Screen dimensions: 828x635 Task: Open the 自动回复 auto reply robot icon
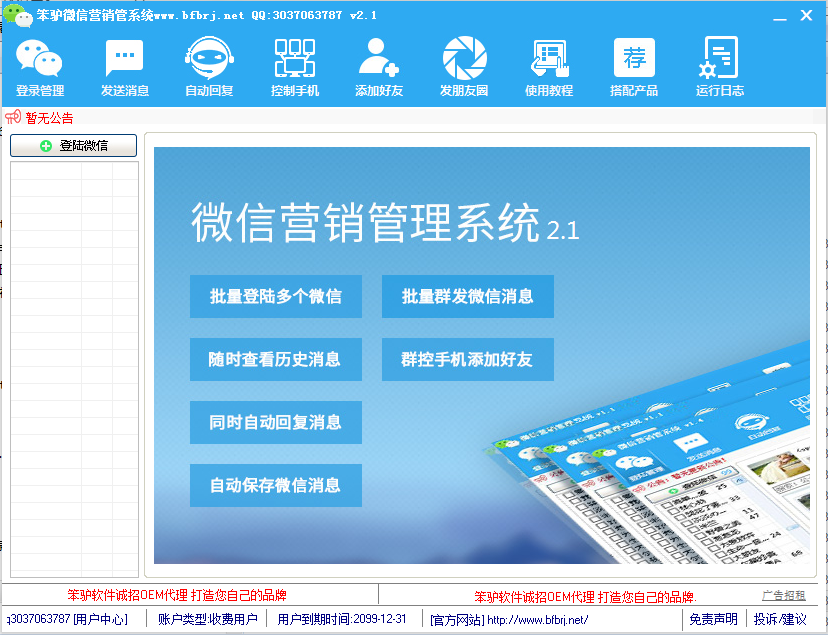coord(209,67)
